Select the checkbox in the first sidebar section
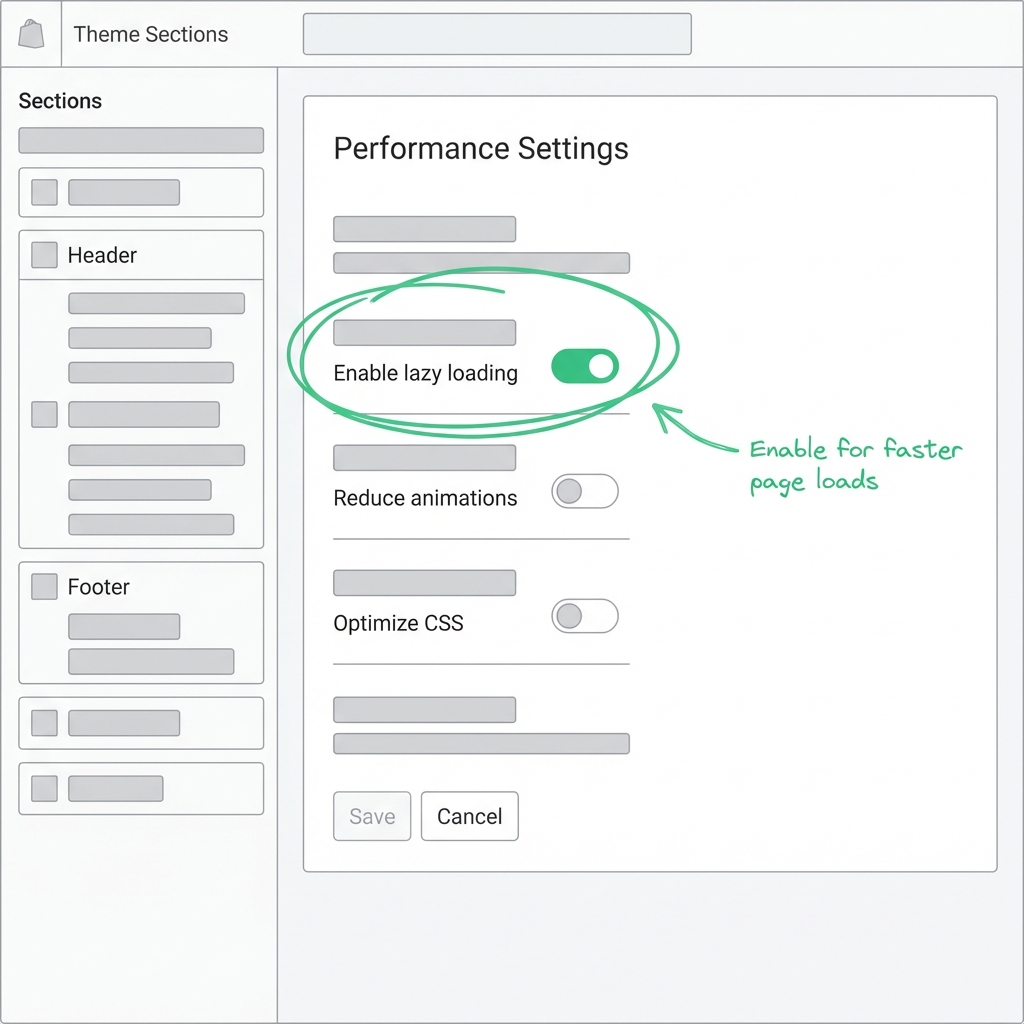The height and width of the screenshot is (1024, 1024). coord(43,192)
